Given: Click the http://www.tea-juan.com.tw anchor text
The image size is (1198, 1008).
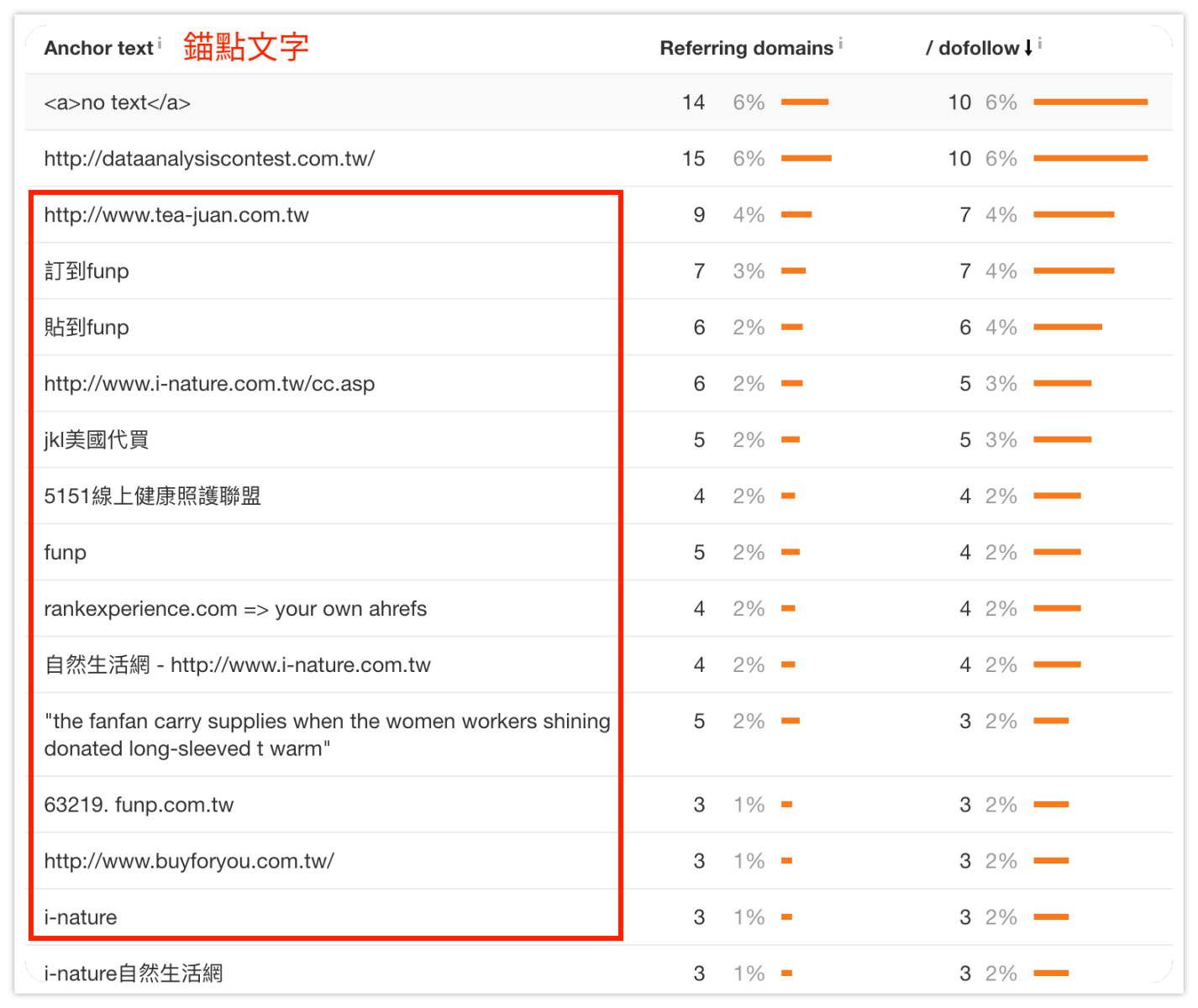Looking at the screenshot, I should point(176,215).
